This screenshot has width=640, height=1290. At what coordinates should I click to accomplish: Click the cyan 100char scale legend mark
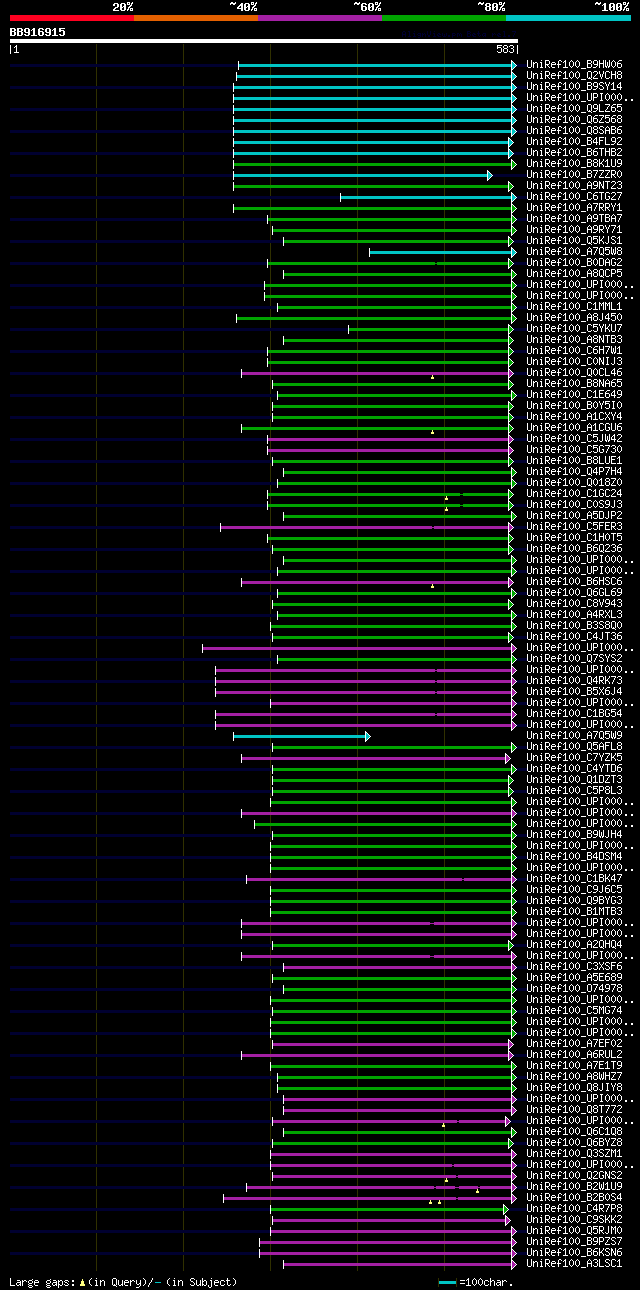click(447, 1282)
